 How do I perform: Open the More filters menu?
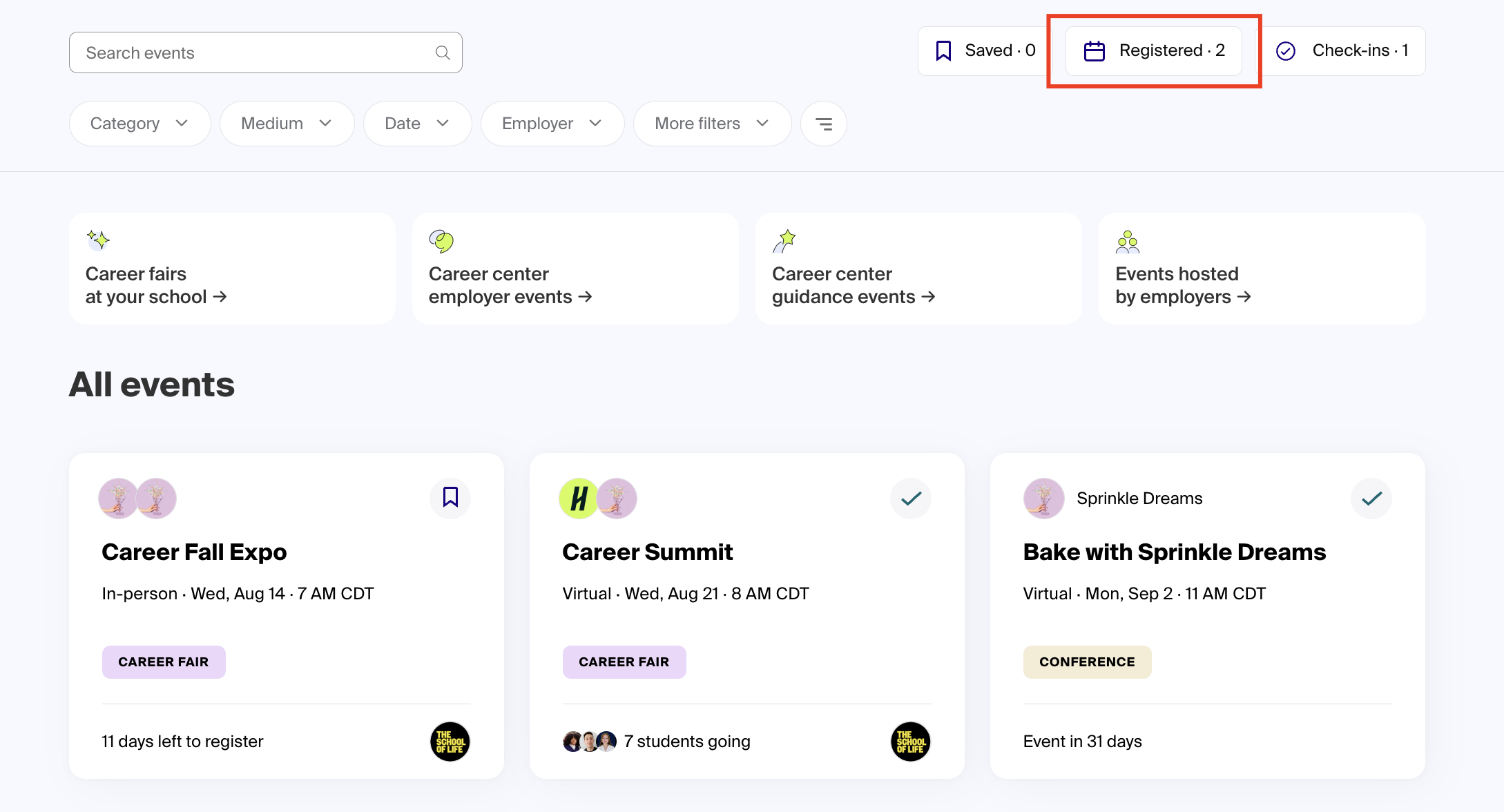[711, 123]
